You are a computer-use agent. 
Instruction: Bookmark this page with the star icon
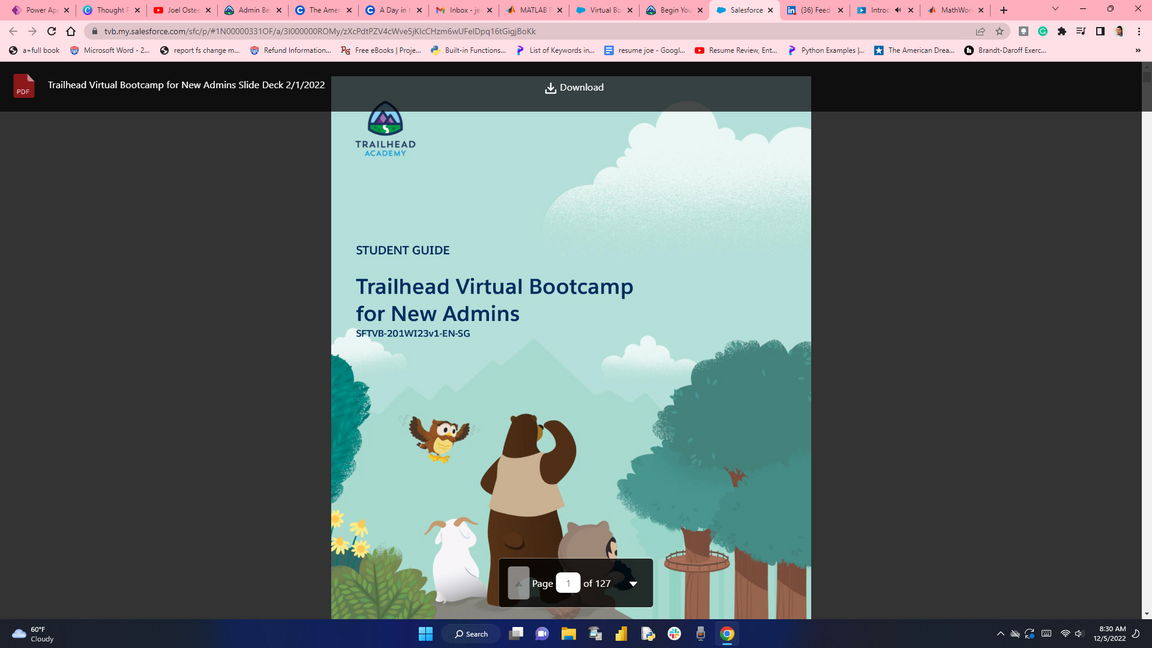[x=999, y=32]
